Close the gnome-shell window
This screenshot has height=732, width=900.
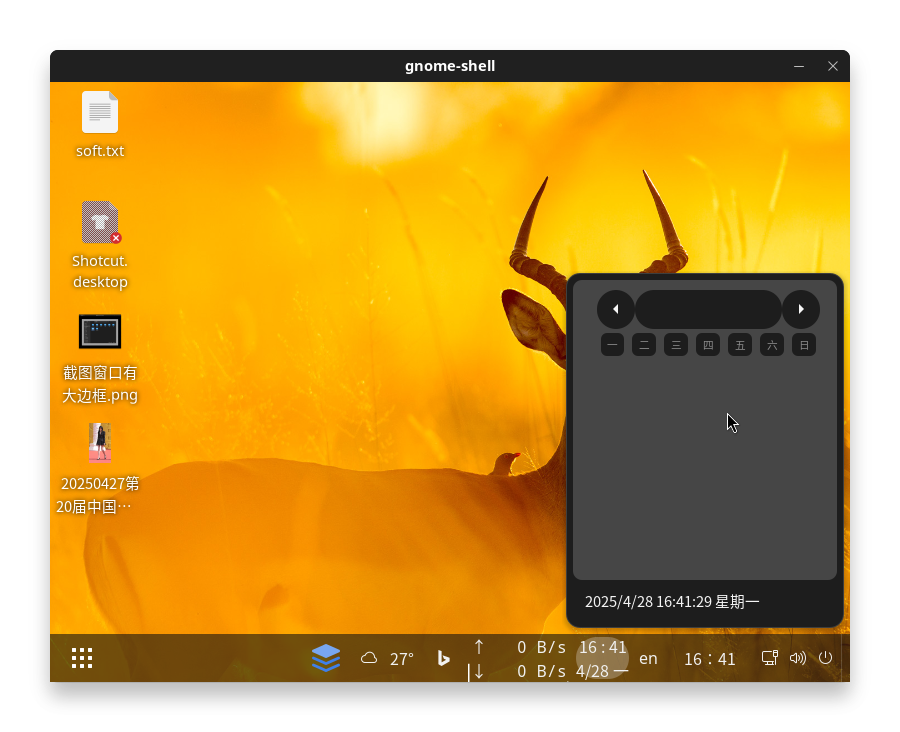pos(833,66)
